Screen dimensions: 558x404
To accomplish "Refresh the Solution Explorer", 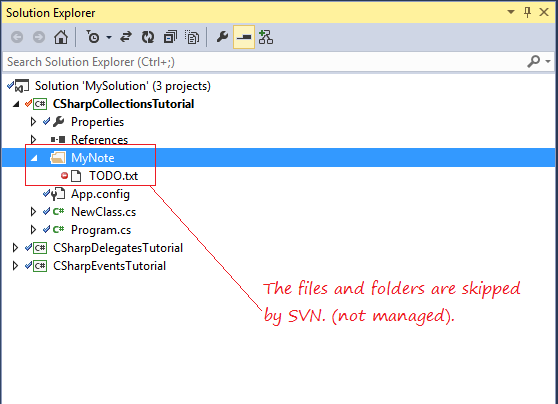I will (x=148, y=37).
